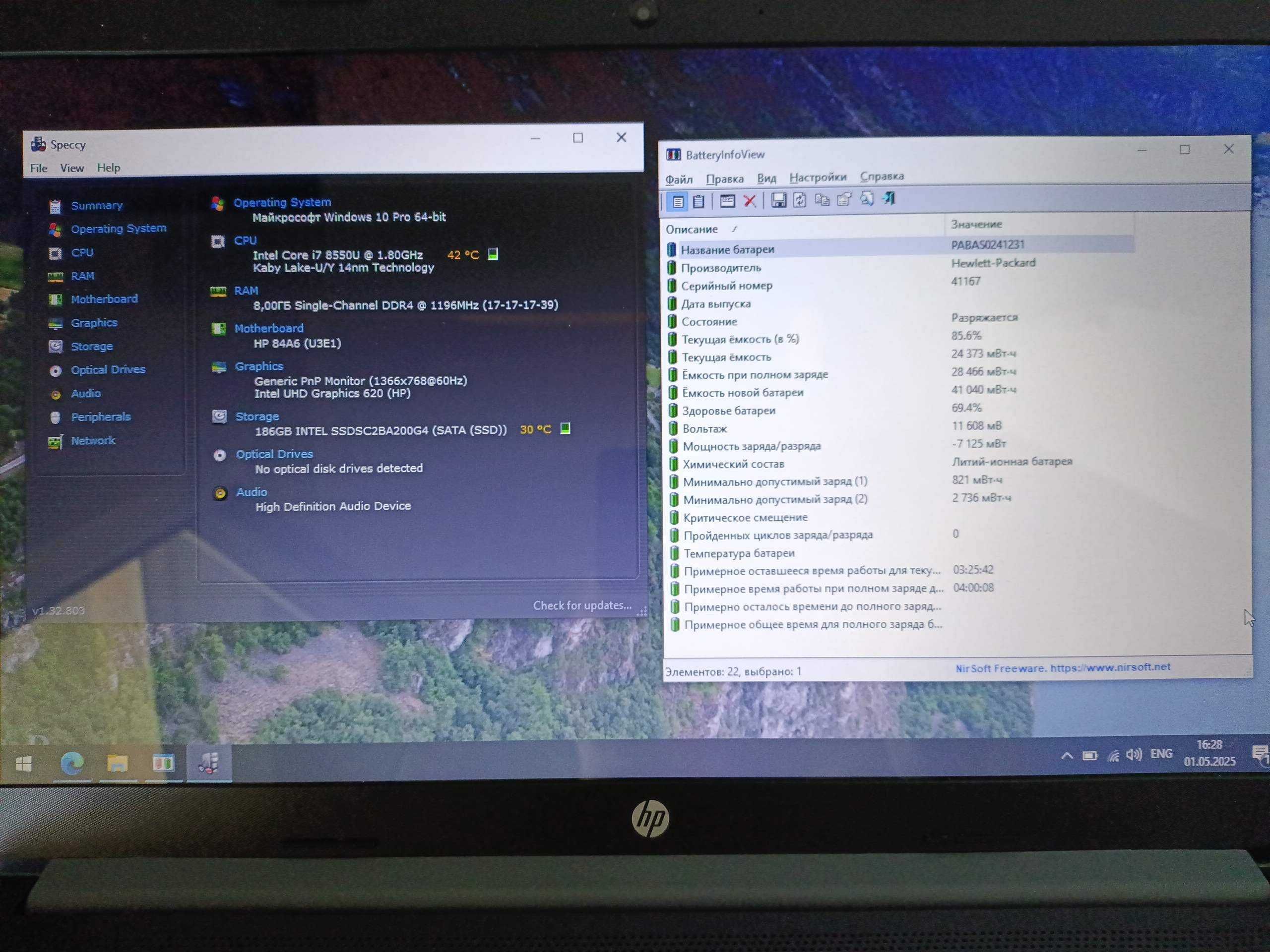Click the Audio heading in Speccy summary
This screenshot has height=952, width=1270.
(252, 492)
